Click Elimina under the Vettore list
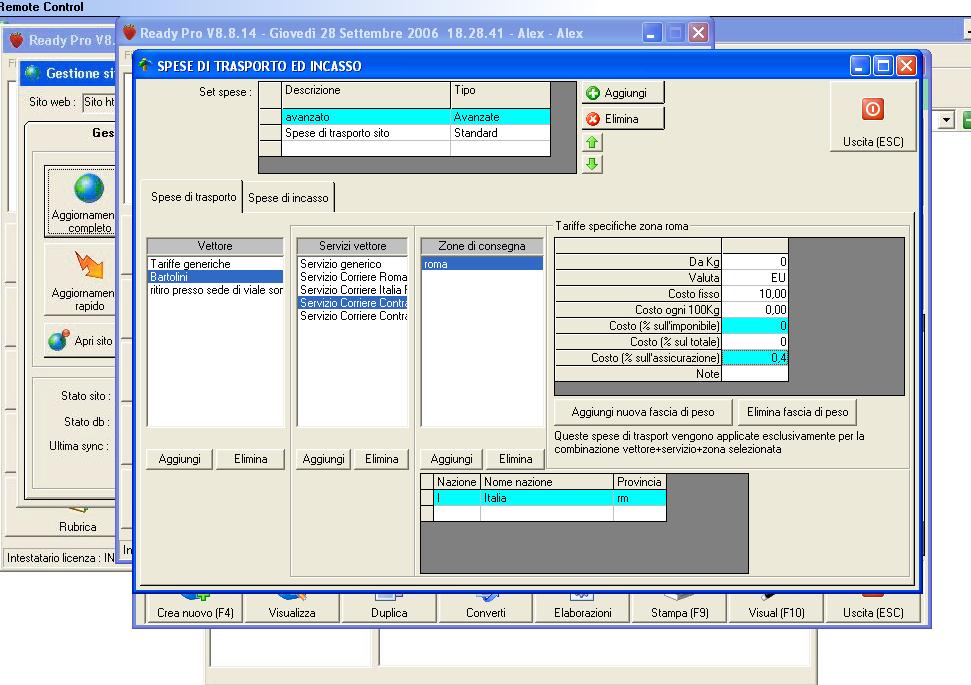This screenshot has width=971, height=685. click(250, 459)
